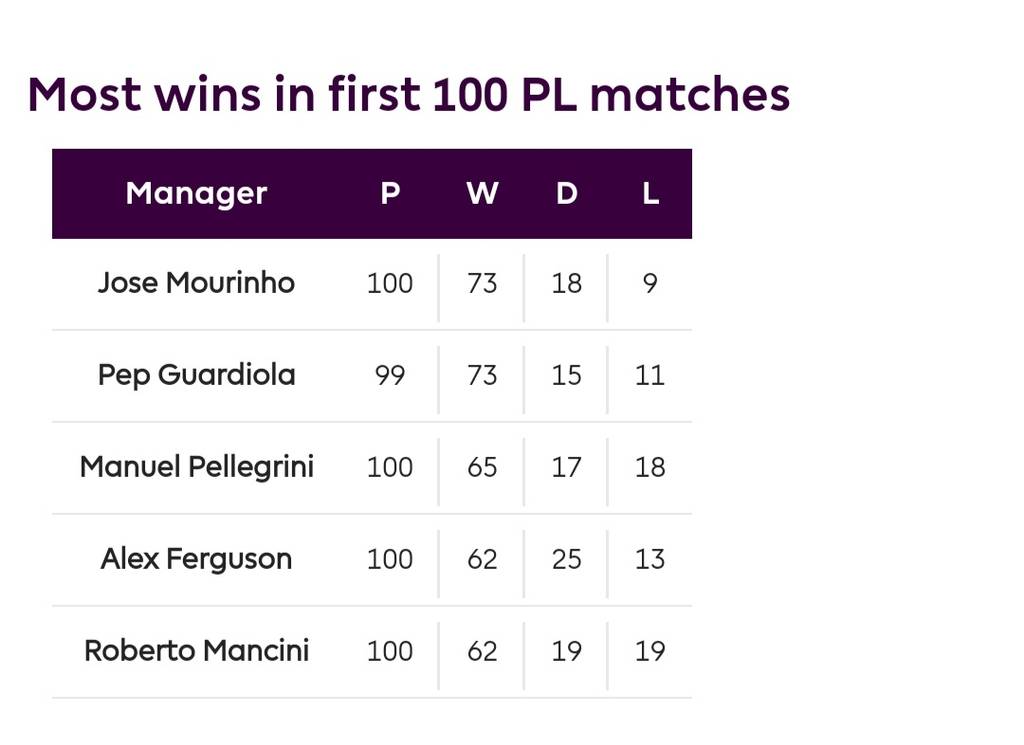The height and width of the screenshot is (745, 1024).
Task: Click Manuel Pellegrini's 17 draws cell
Action: coord(566,468)
